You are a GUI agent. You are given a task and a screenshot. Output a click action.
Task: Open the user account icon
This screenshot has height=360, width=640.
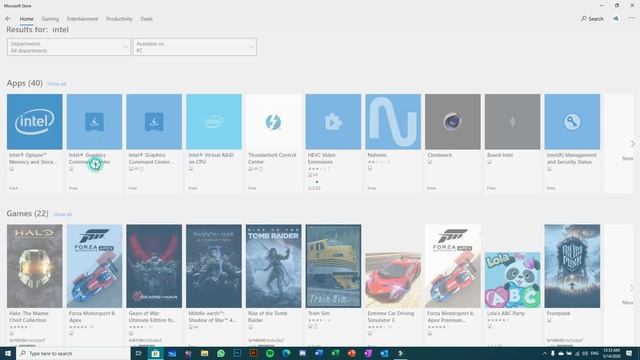[616, 19]
